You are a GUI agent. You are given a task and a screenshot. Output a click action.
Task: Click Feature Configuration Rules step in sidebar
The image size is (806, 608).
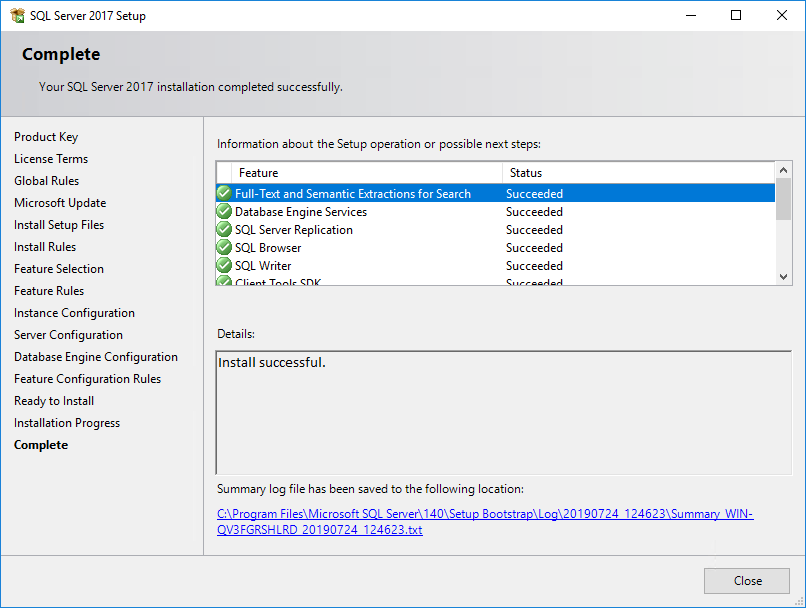(87, 379)
